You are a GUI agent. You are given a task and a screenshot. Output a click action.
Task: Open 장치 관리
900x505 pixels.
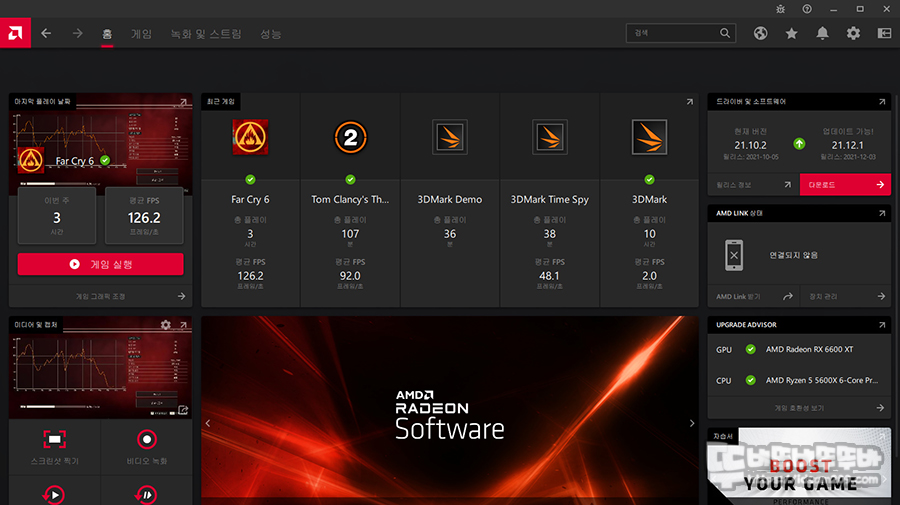click(845, 296)
